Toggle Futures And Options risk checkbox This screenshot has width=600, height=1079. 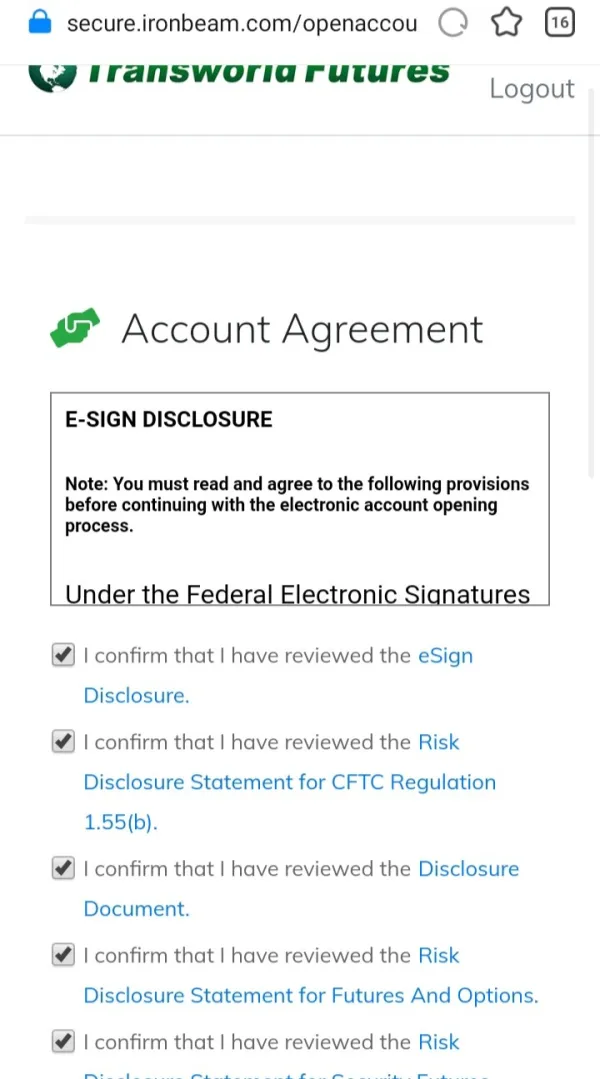[x=63, y=955]
